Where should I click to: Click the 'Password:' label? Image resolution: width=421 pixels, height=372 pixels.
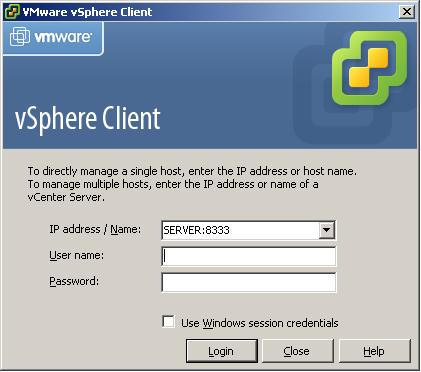74,281
